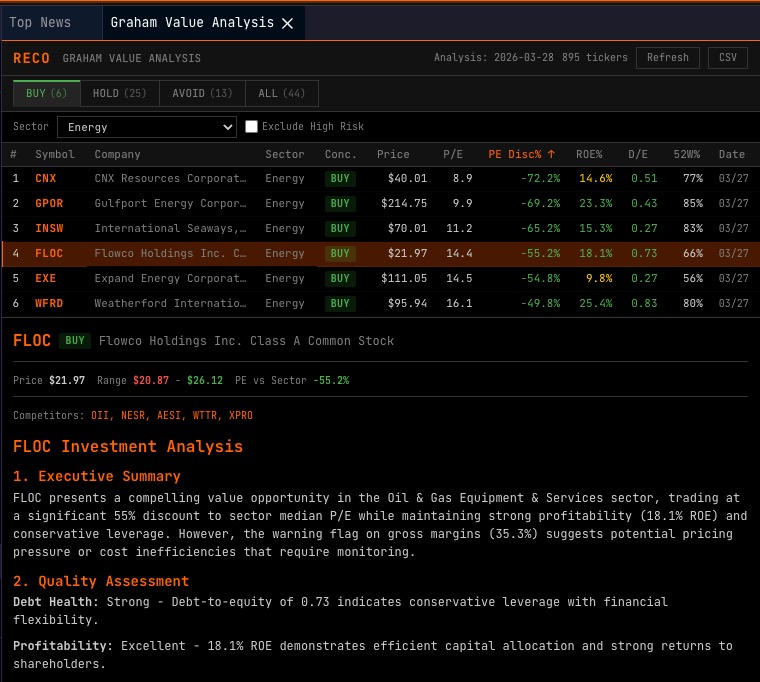Open competitor OII link

click(x=99, y=415)
